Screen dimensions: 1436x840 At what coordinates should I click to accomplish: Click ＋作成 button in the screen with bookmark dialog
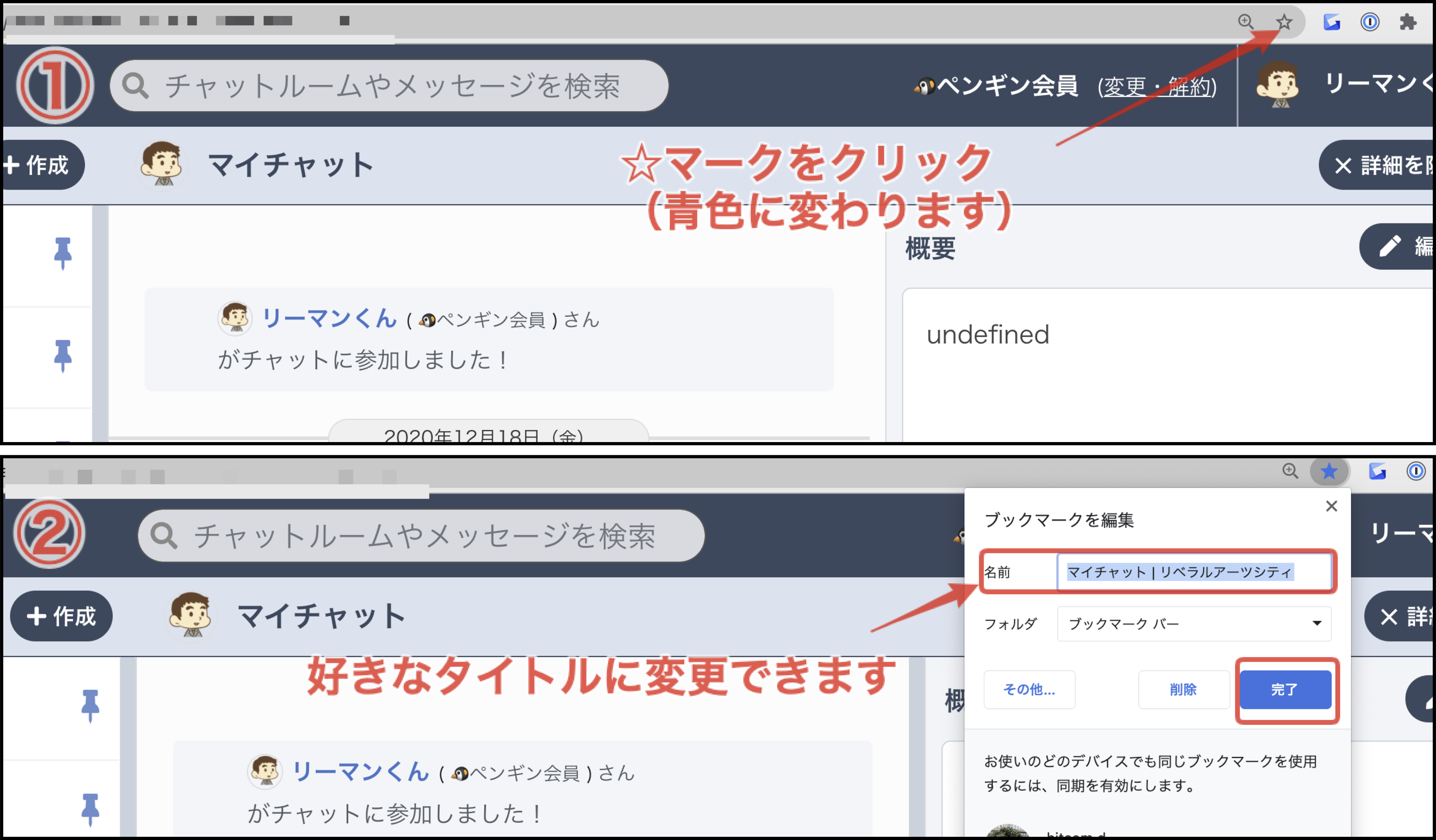click(x=61, y=616)
